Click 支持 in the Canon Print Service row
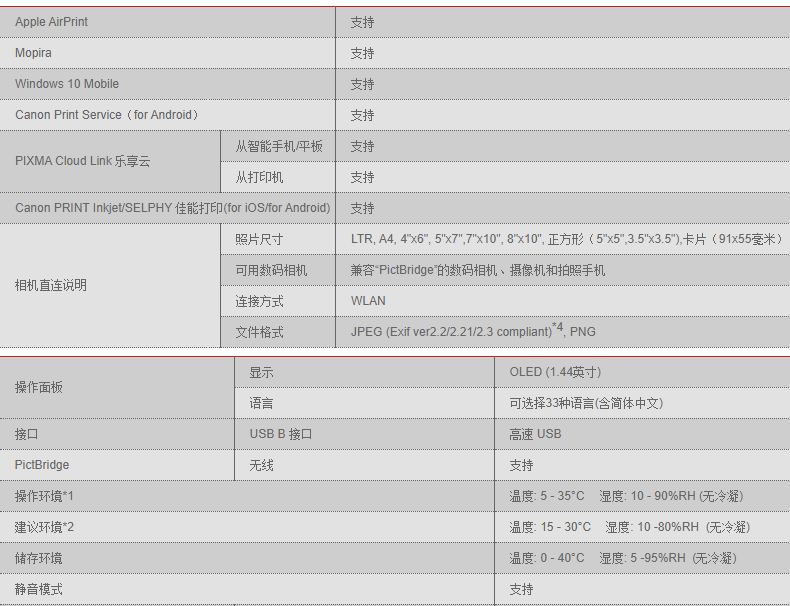 click(x=362, y=115)
